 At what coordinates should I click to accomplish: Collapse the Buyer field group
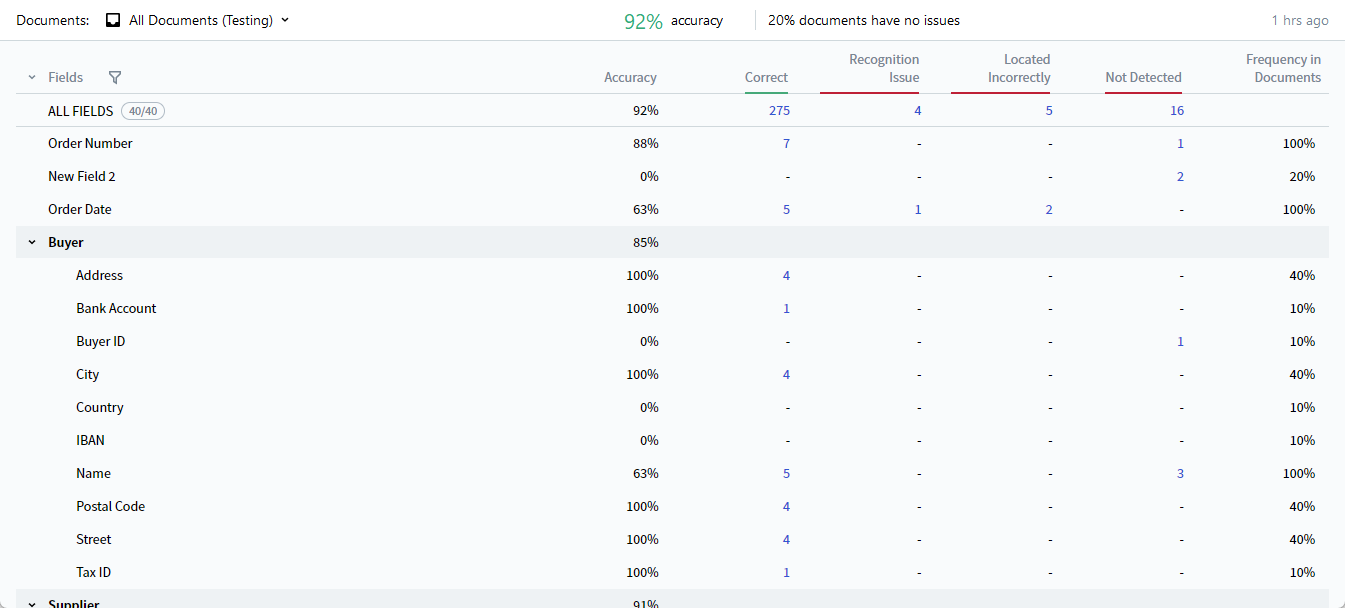[32, 242]
